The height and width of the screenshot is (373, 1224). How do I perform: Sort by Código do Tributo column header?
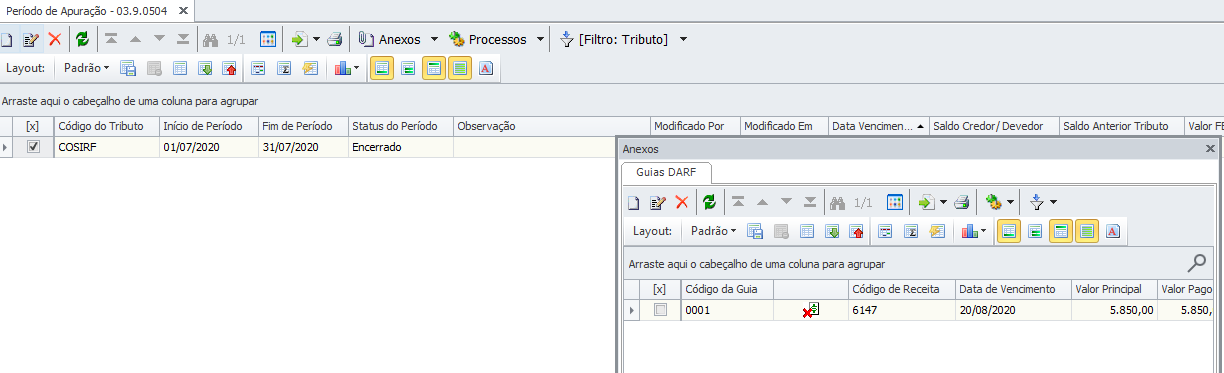[x=106, y=126]
